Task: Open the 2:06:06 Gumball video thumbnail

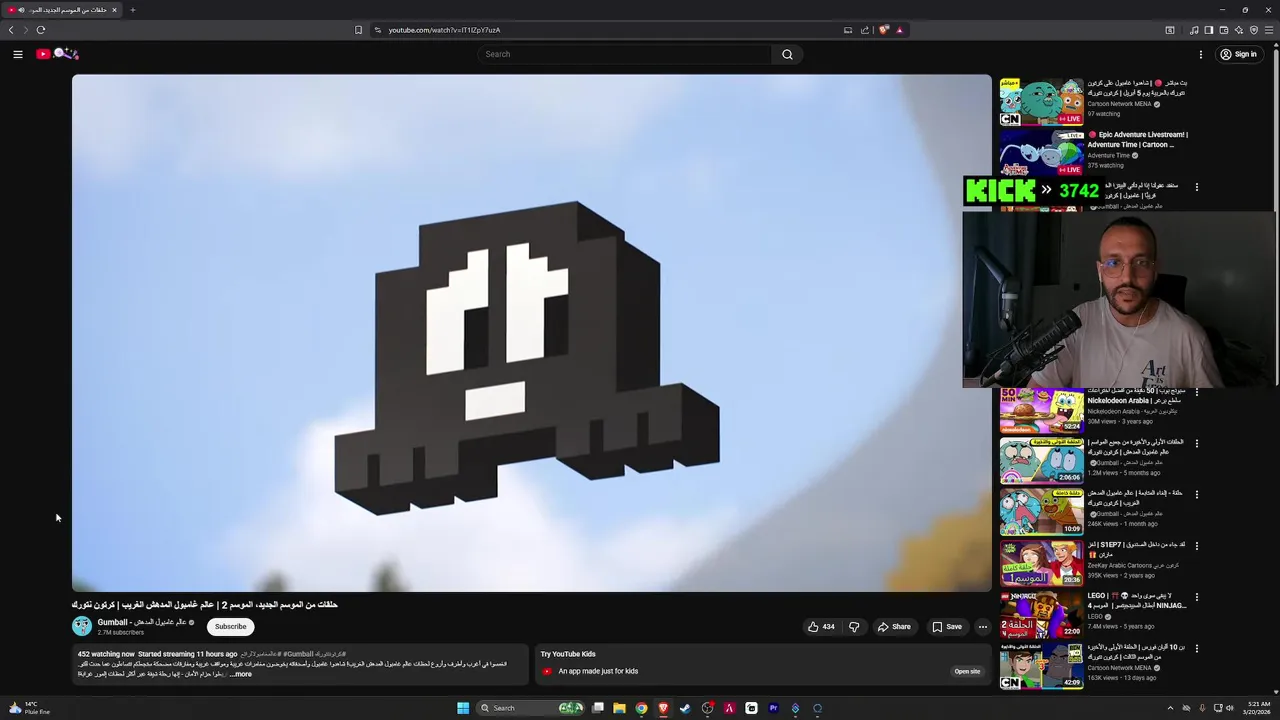Action: click(1041, 462)
